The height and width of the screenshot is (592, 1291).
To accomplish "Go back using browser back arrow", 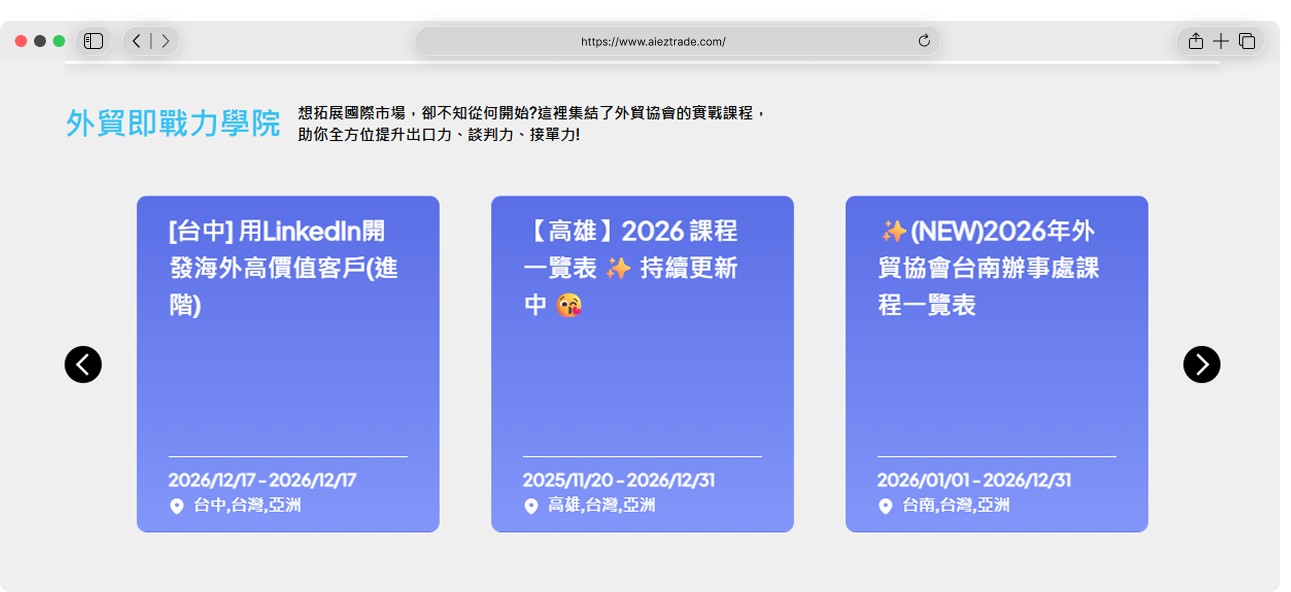I will point(137,41).
